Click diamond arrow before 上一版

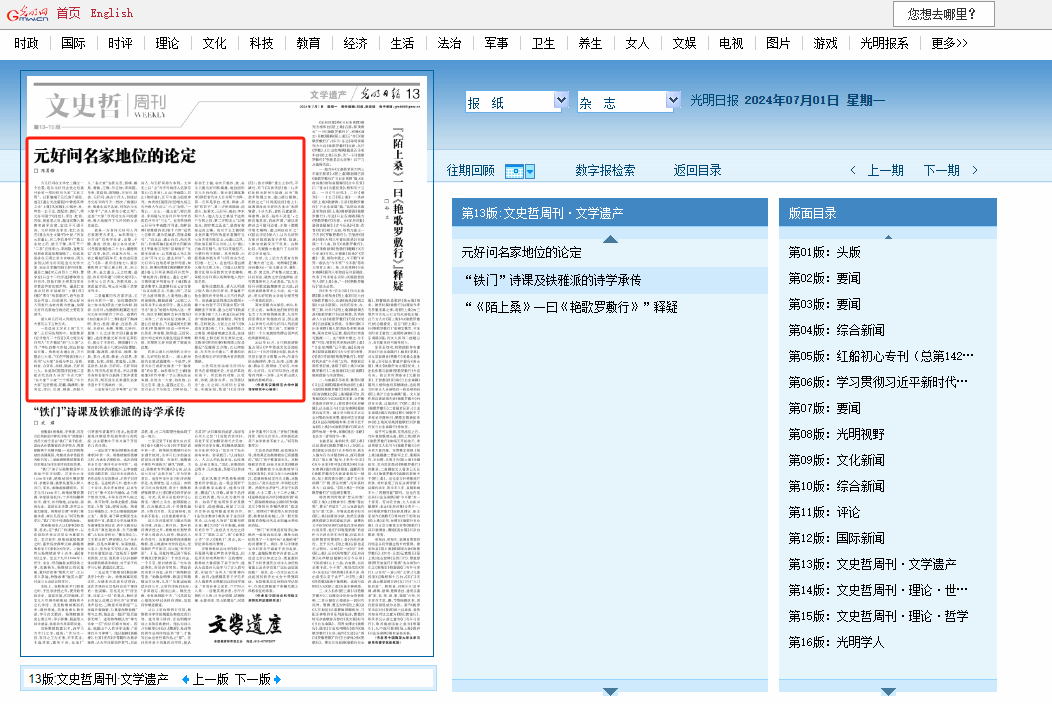click(185, 679)
